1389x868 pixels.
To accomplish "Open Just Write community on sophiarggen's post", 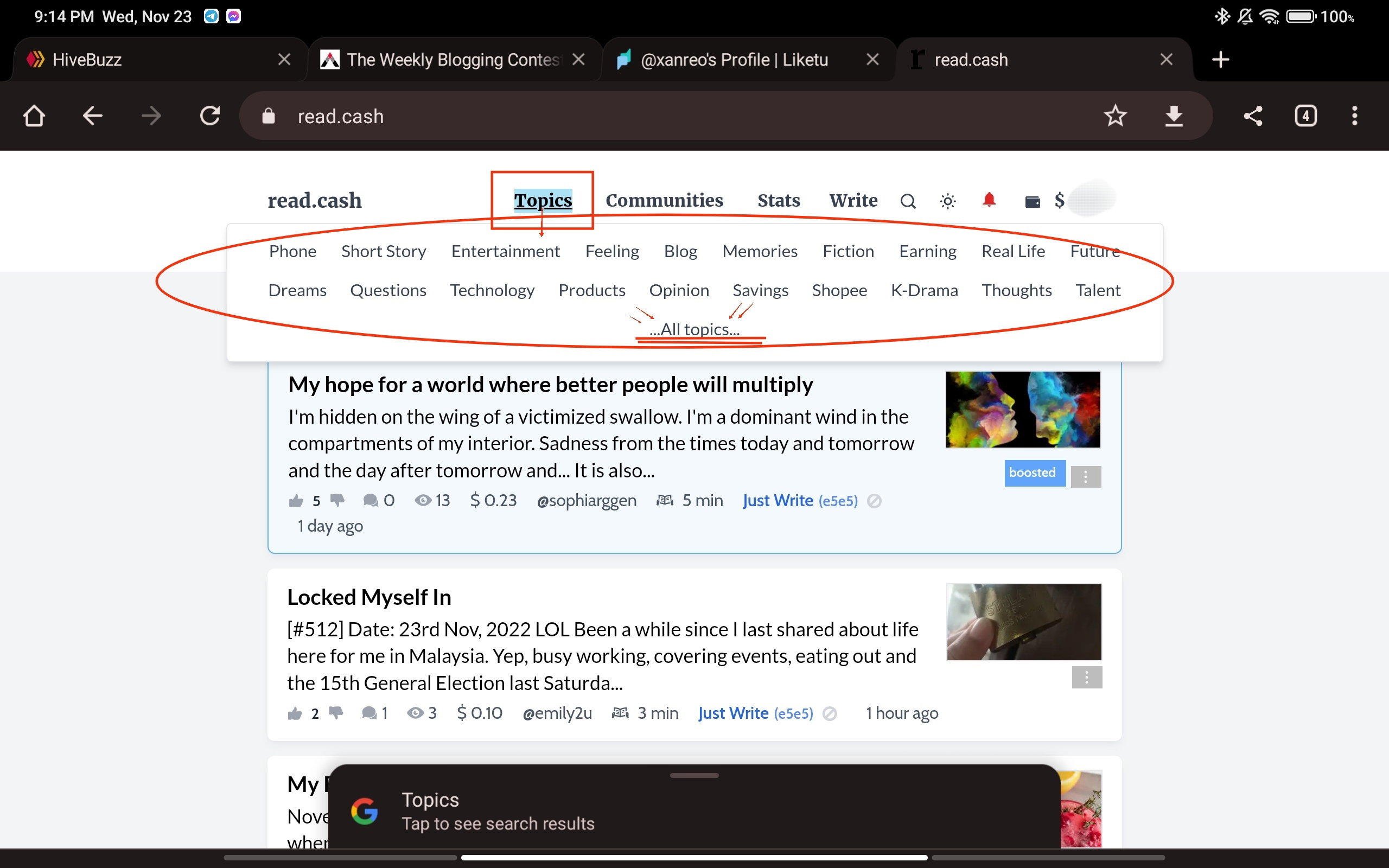I will click(x=800, y=501).
